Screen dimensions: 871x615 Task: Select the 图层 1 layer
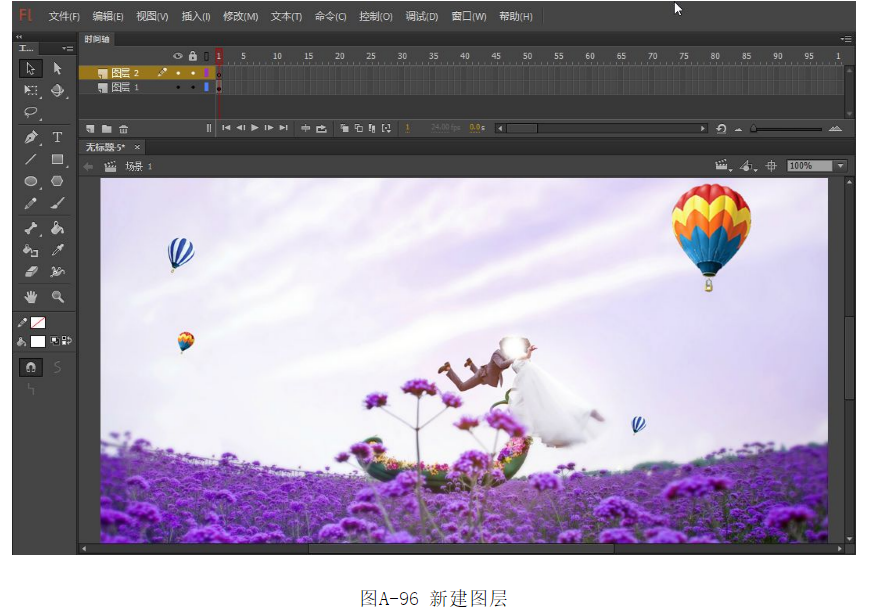pyautogui.click(x=125, y=88)
